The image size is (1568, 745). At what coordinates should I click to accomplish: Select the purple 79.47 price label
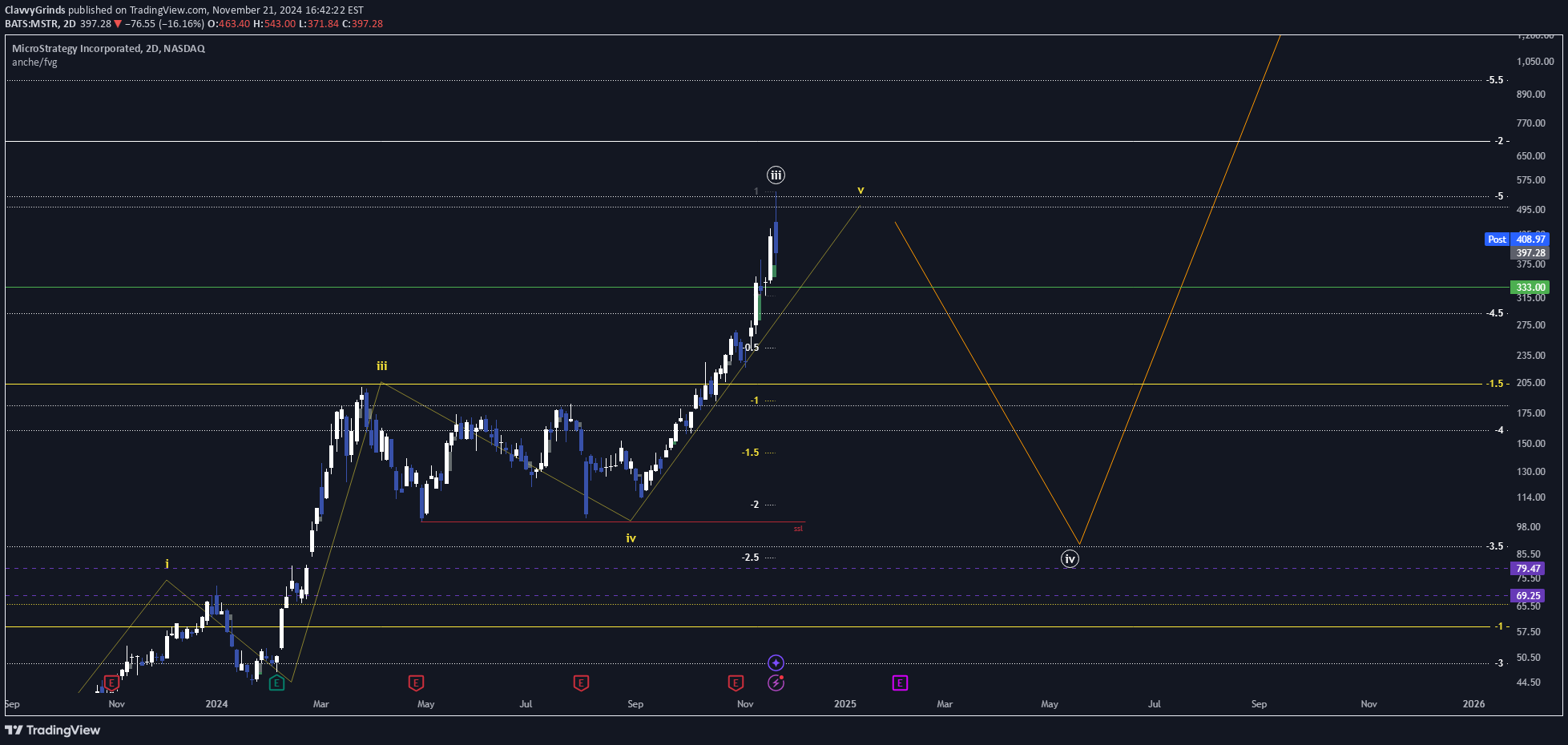1528,569
